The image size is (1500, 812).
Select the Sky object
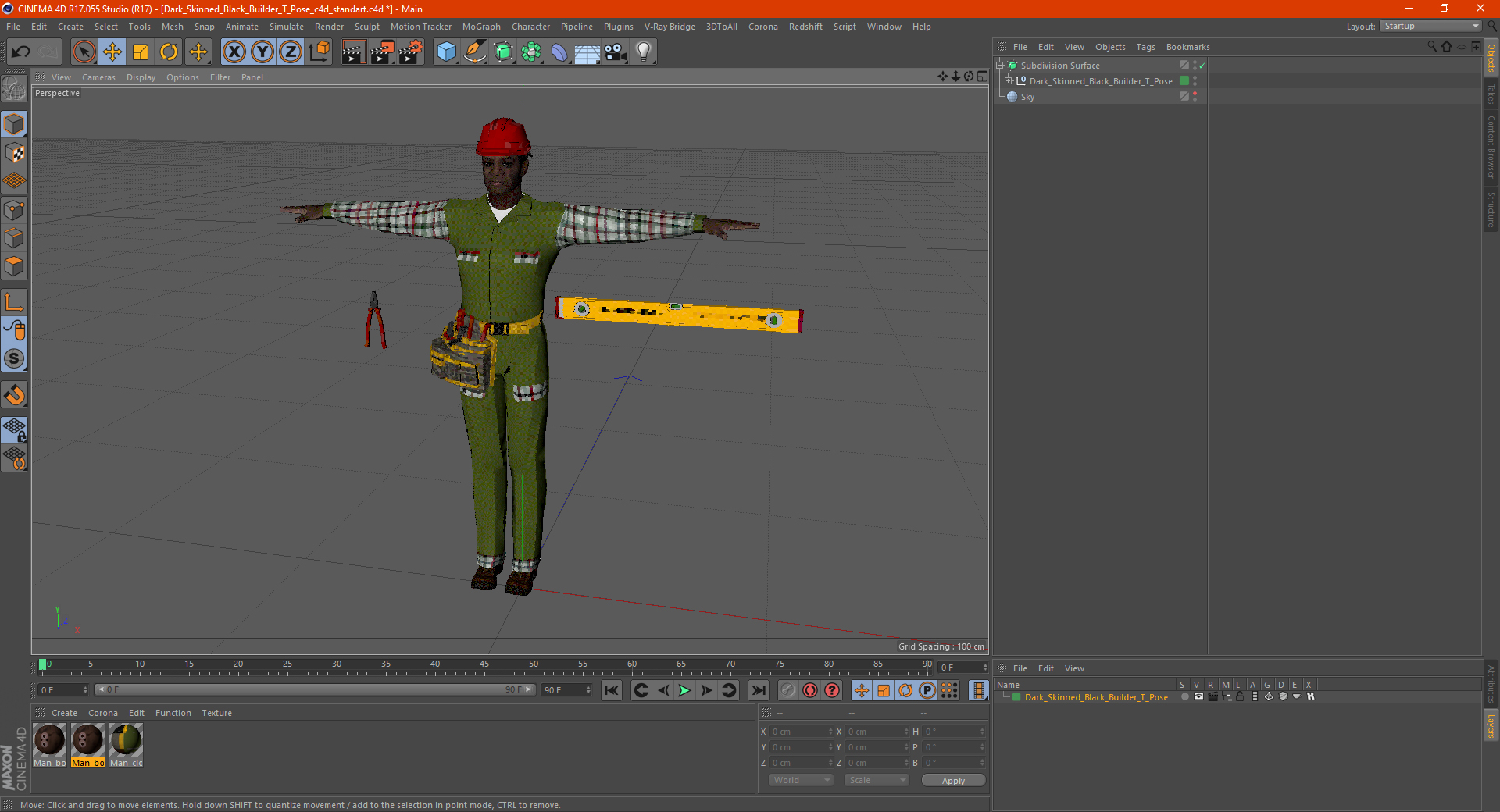(1027, 97)
